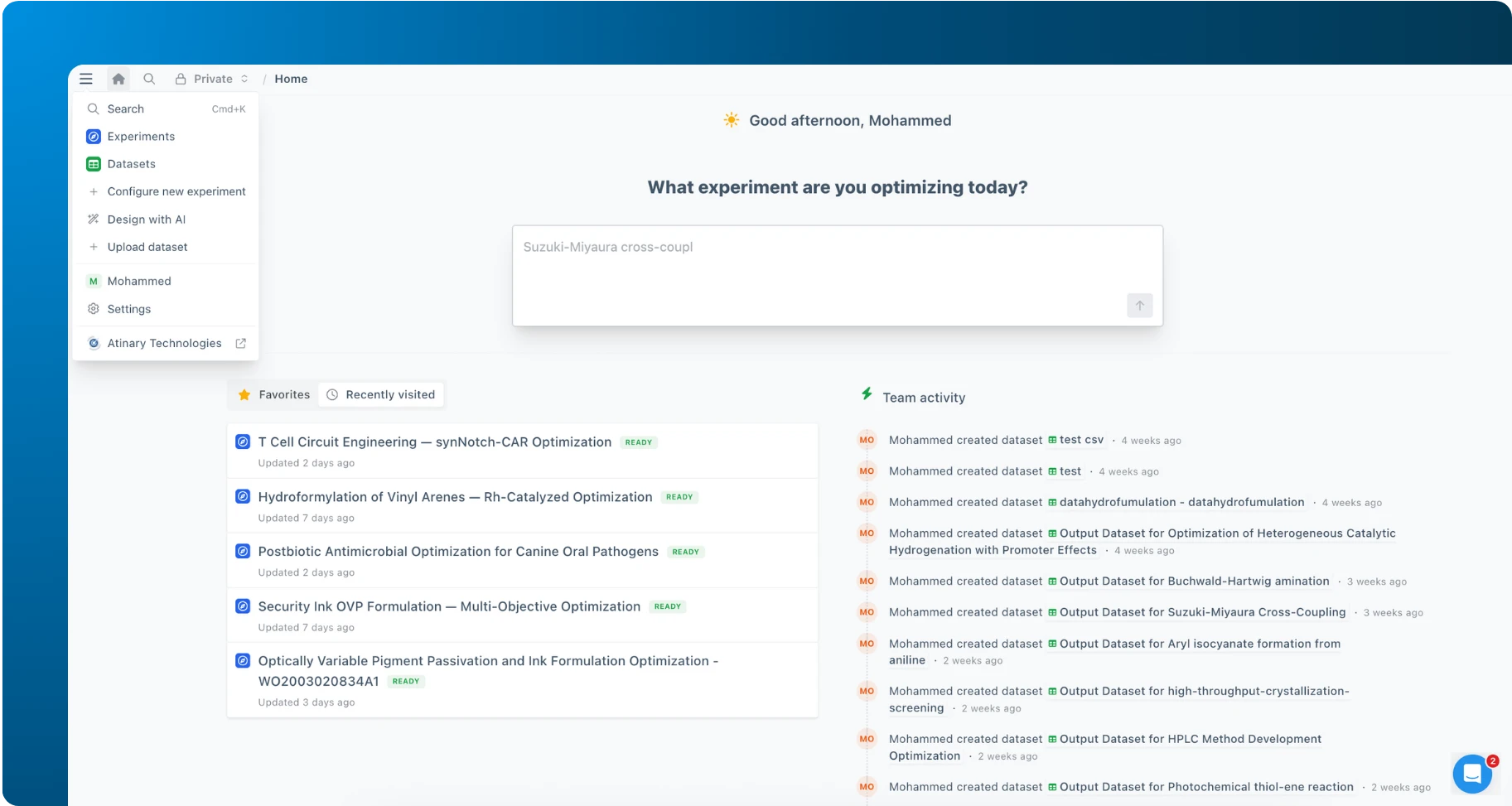The image size is (1512, 806).
Task: Click the submit arrow button in prompt box
Action: [1139, 306]
